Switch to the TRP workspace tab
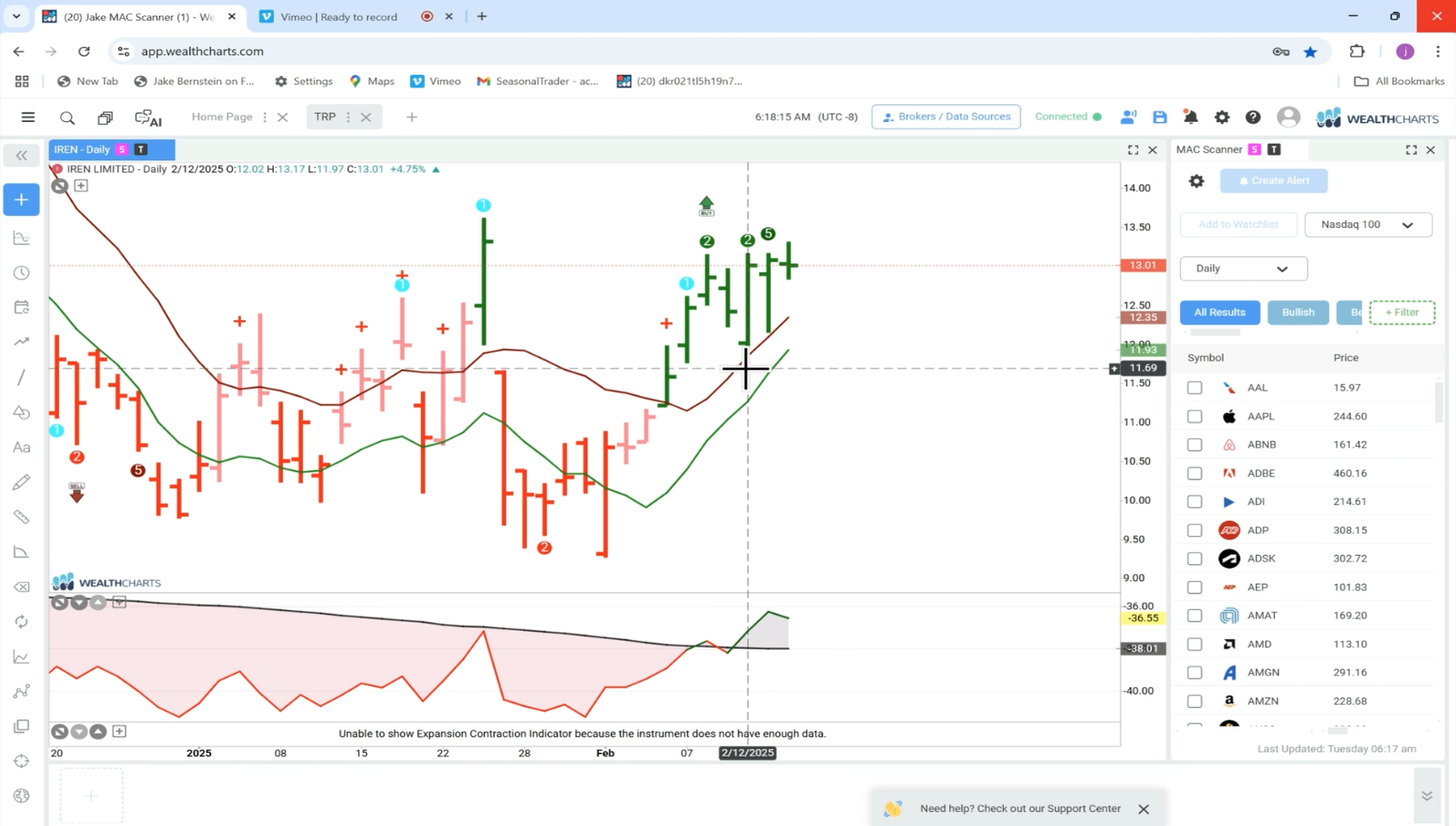 click(325, 117)
